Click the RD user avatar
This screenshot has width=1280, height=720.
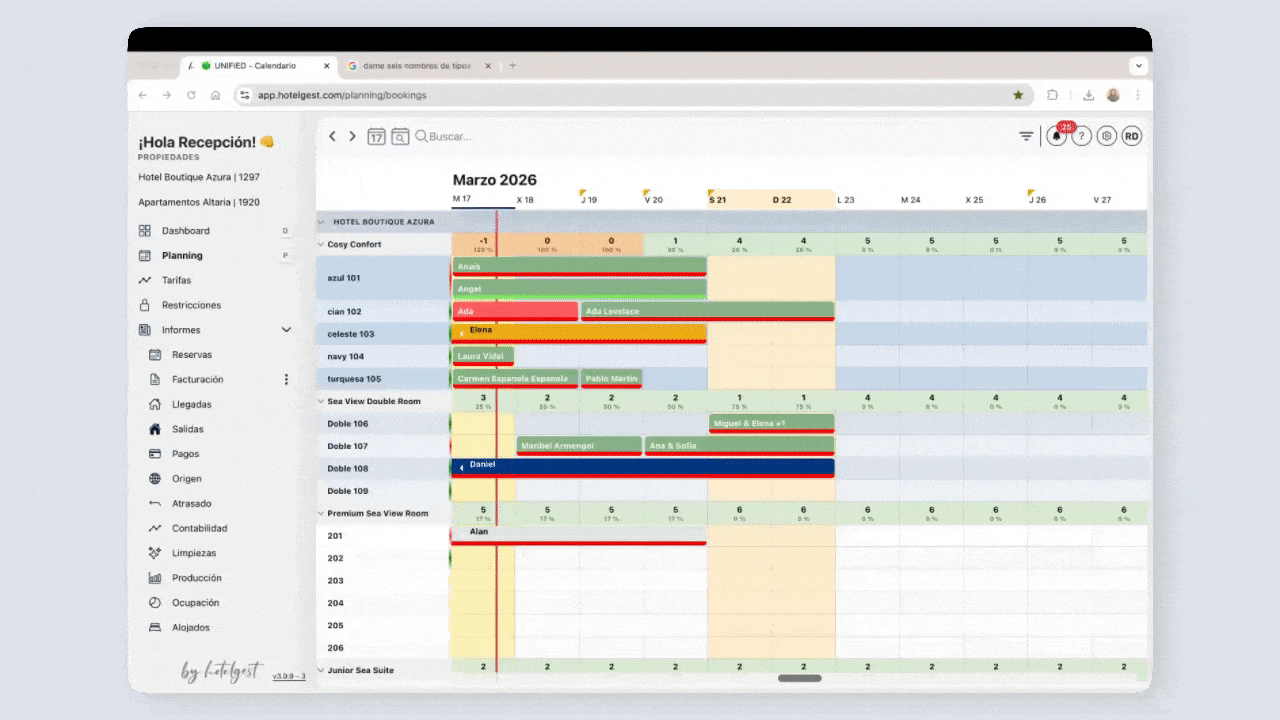(x=1131, y=137)
